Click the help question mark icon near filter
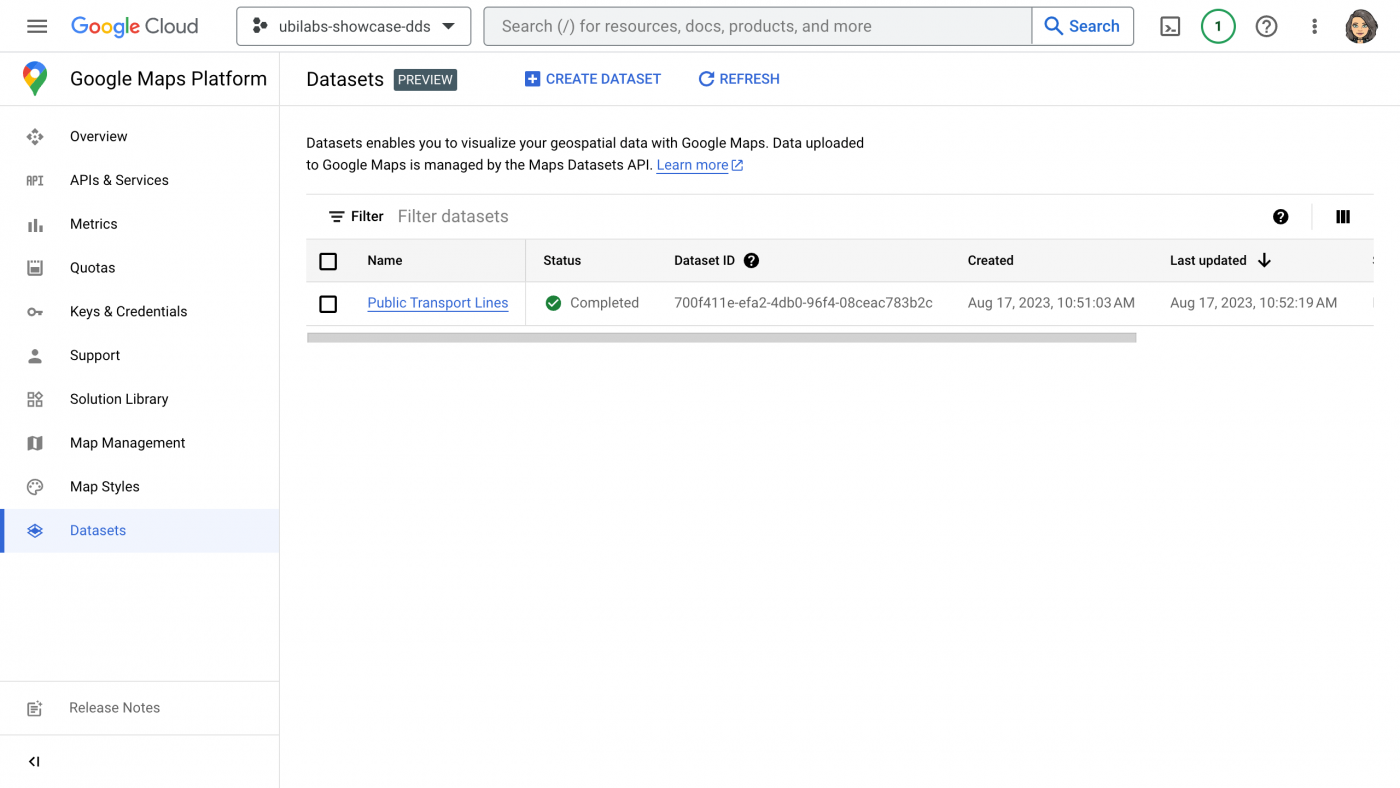1400x788 pixels. click(1280, 216)
